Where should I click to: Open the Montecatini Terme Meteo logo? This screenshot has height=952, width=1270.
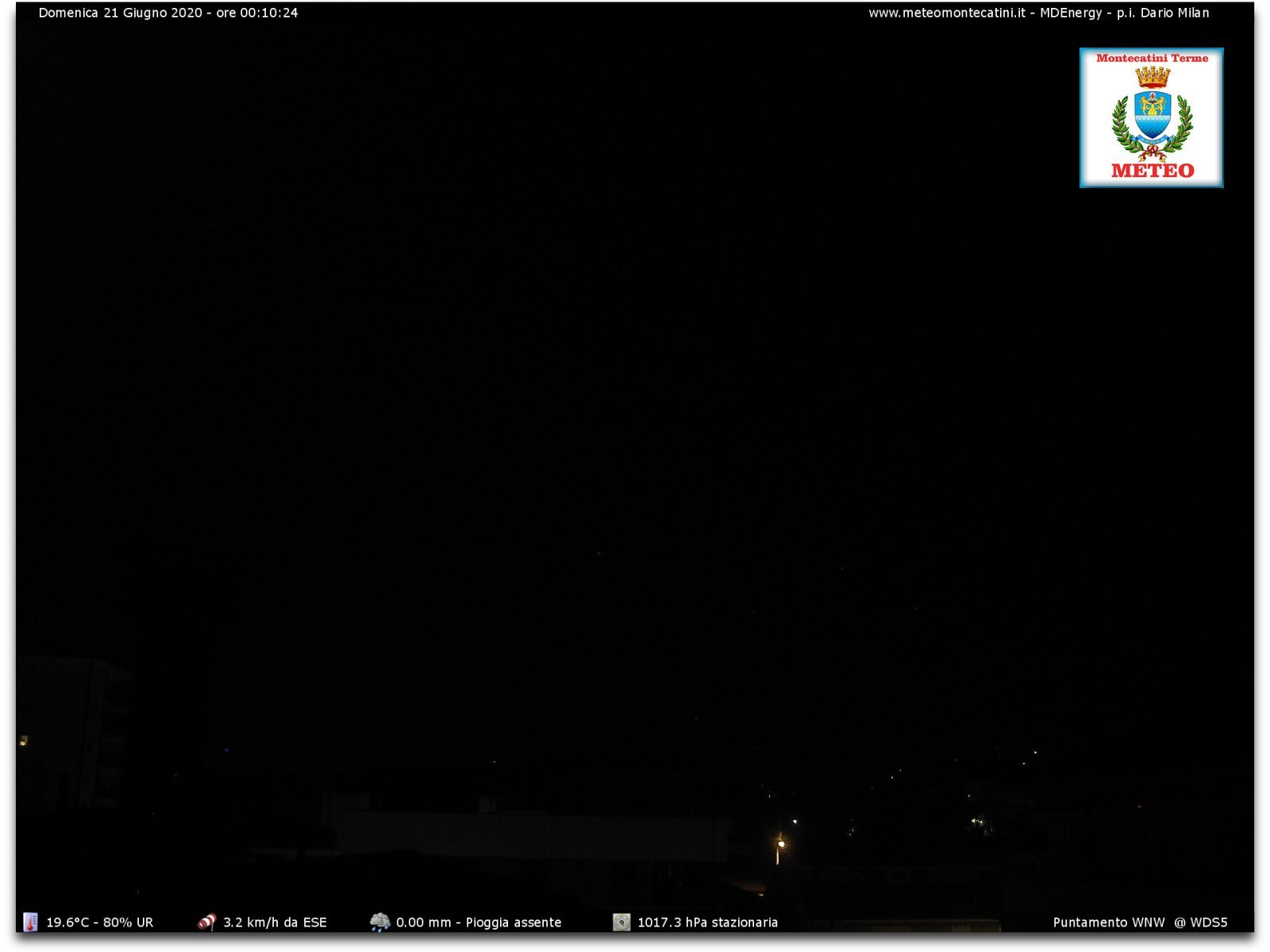pos(1151,117)
